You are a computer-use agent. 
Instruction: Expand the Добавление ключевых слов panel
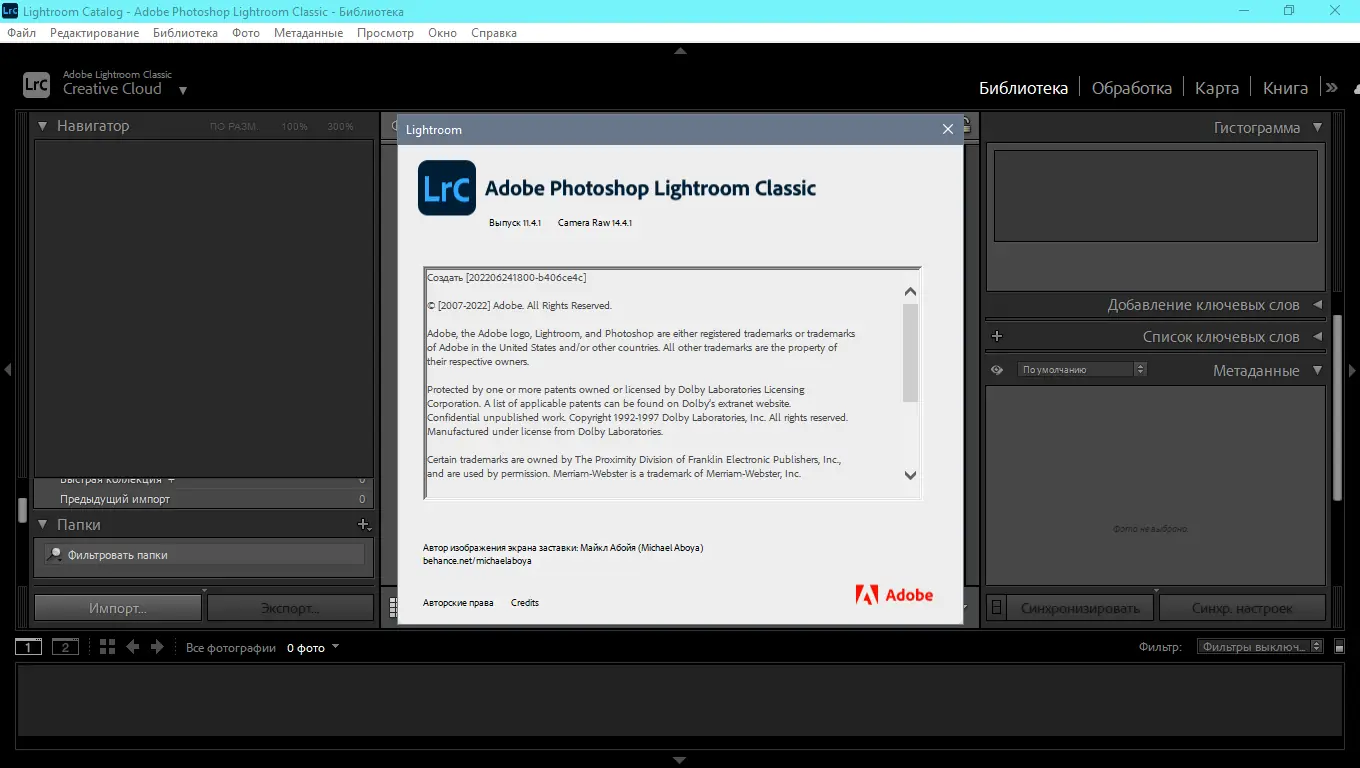point(1317,305)
